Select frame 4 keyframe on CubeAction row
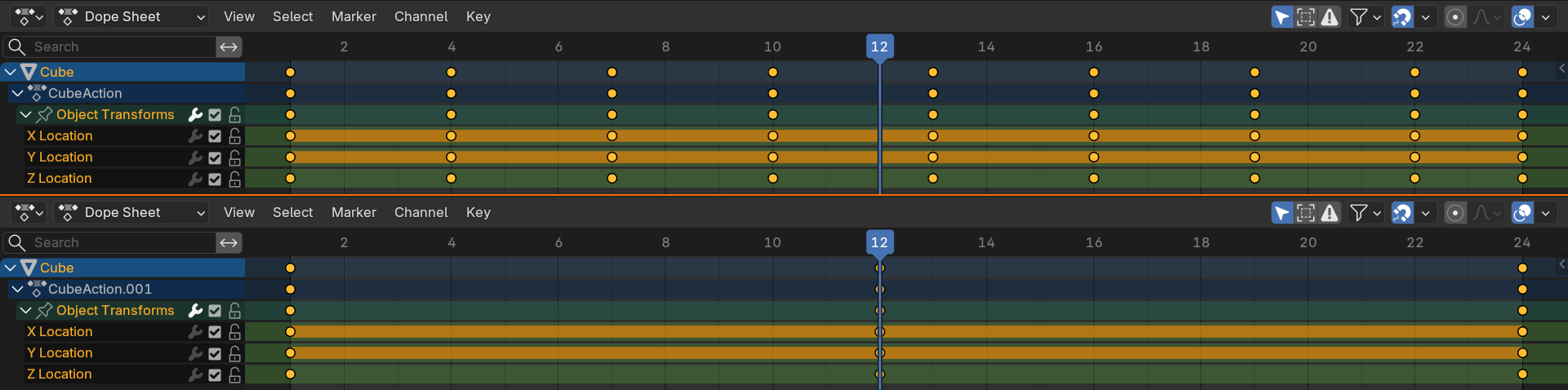This screenshot has width=1568, height=390. pos(451,93)
